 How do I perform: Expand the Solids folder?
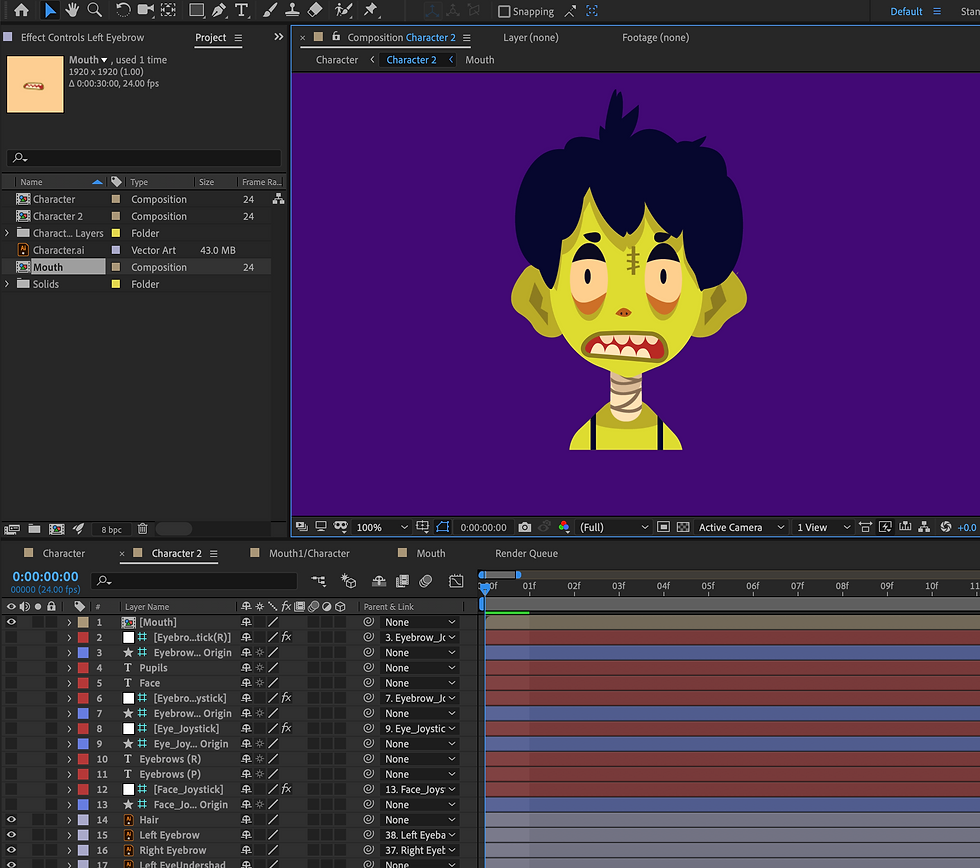(8, 284)
